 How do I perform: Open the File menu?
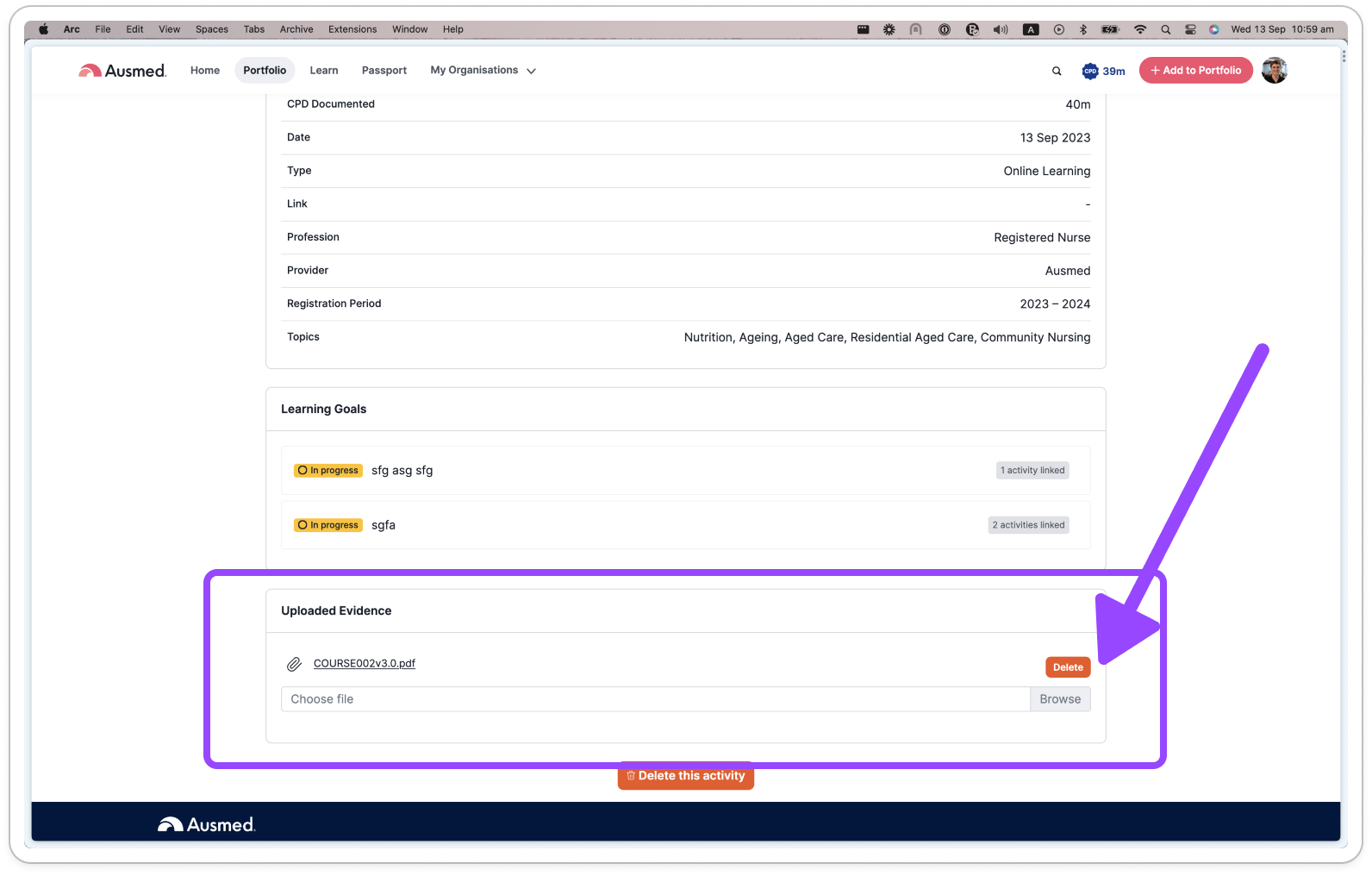point(103,29)
